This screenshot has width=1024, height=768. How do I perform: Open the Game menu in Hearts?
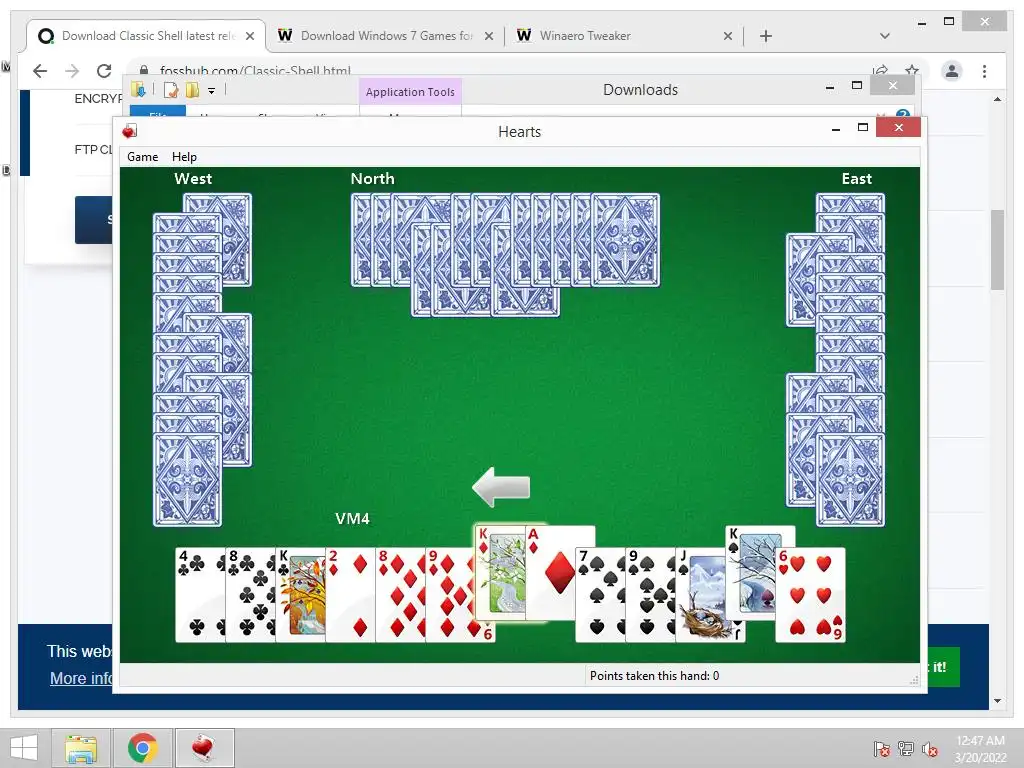pos(142,157)
